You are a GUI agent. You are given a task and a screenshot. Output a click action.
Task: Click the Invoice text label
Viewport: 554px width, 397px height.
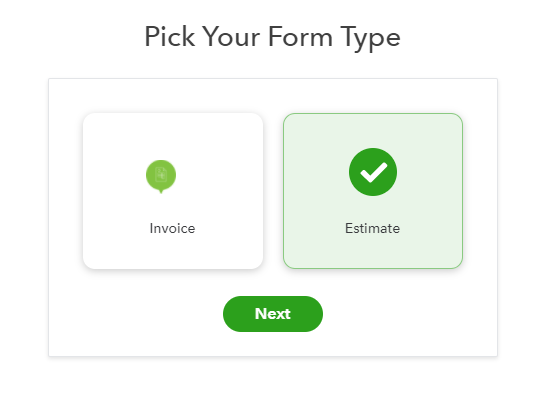coord(172,229)
